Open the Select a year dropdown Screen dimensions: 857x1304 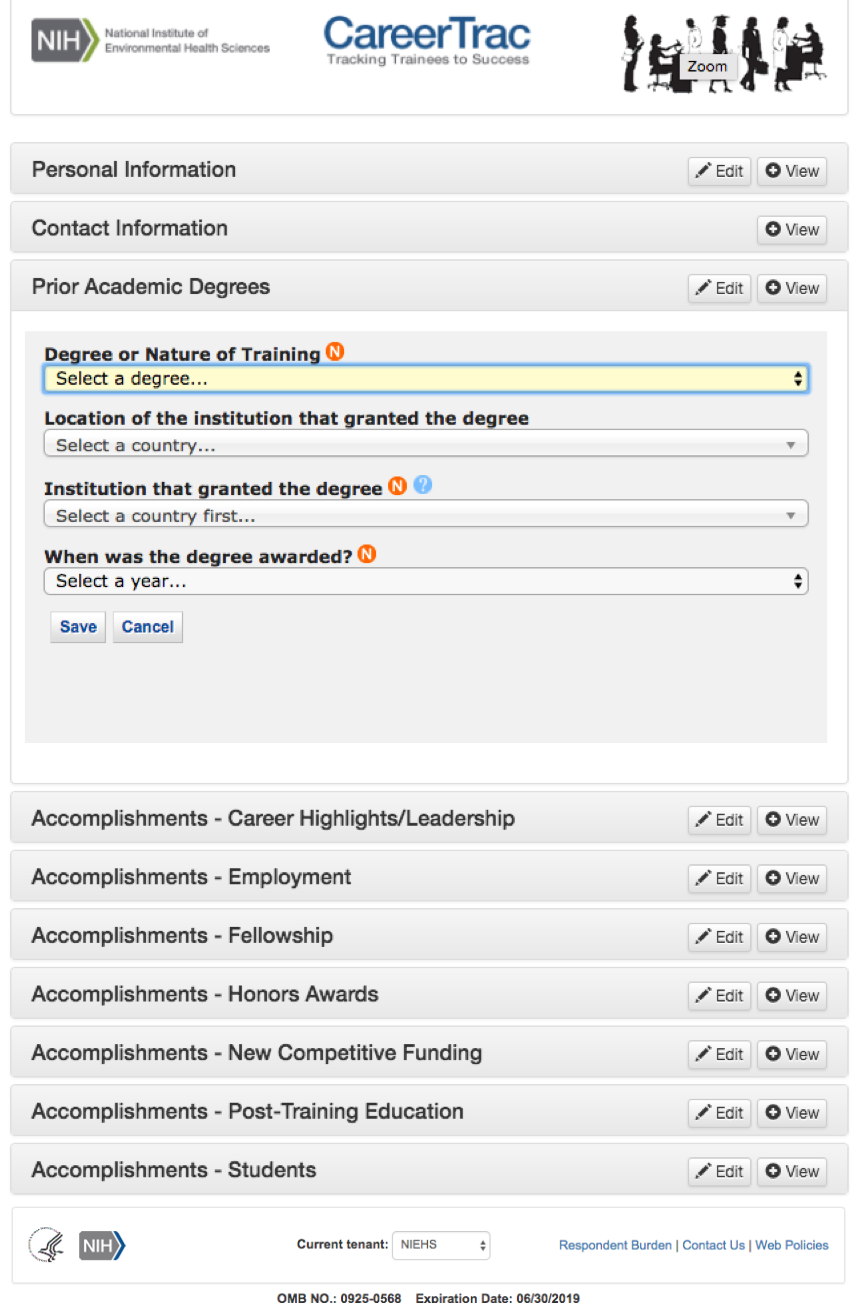[x=426, y=581]
